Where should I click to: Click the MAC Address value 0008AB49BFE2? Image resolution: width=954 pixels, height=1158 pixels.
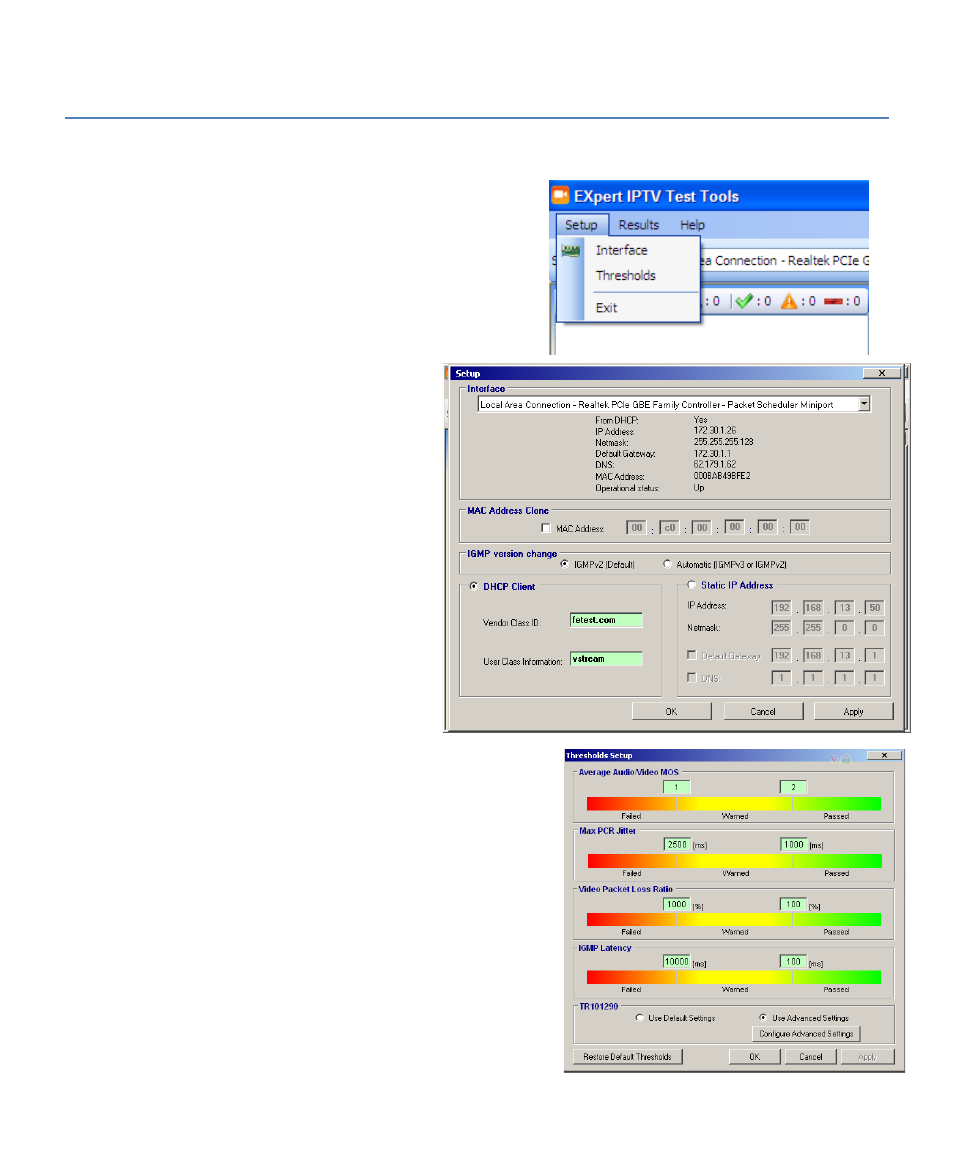pos(722,476)
